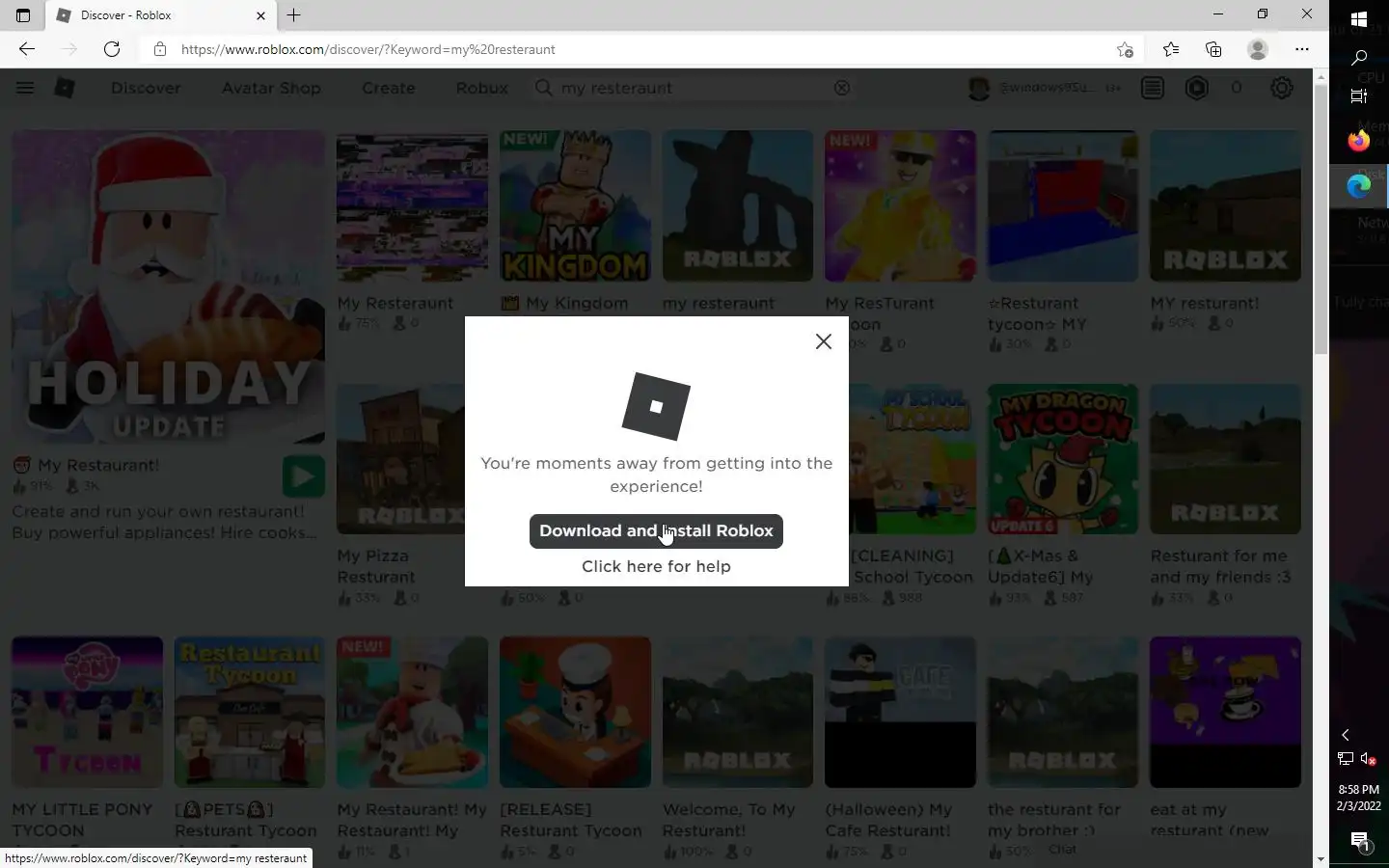
Task: Open the Holiday Update game thumbnail
Action: (168, 287)
